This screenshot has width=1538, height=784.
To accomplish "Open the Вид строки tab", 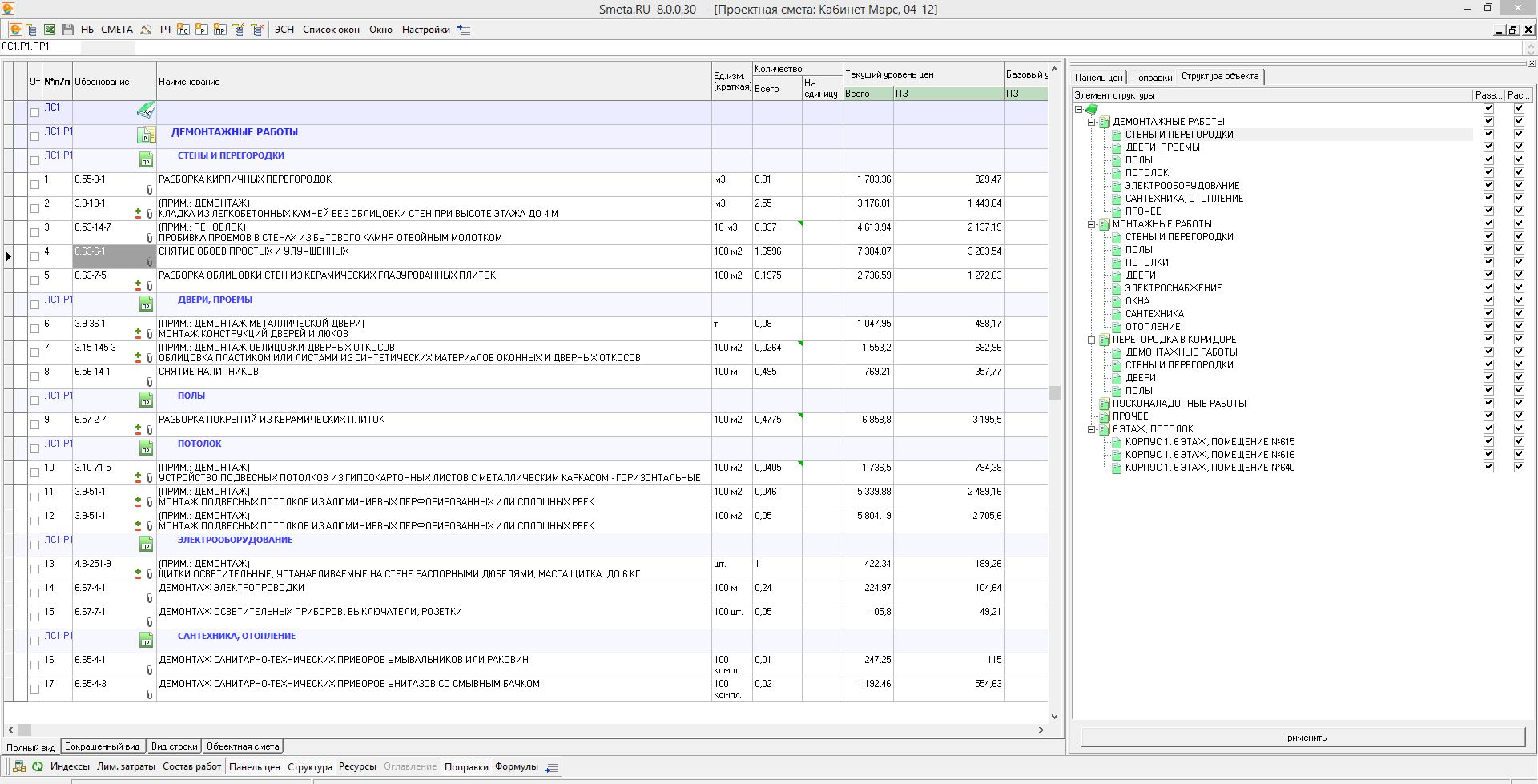I will [x=174, y=746].
